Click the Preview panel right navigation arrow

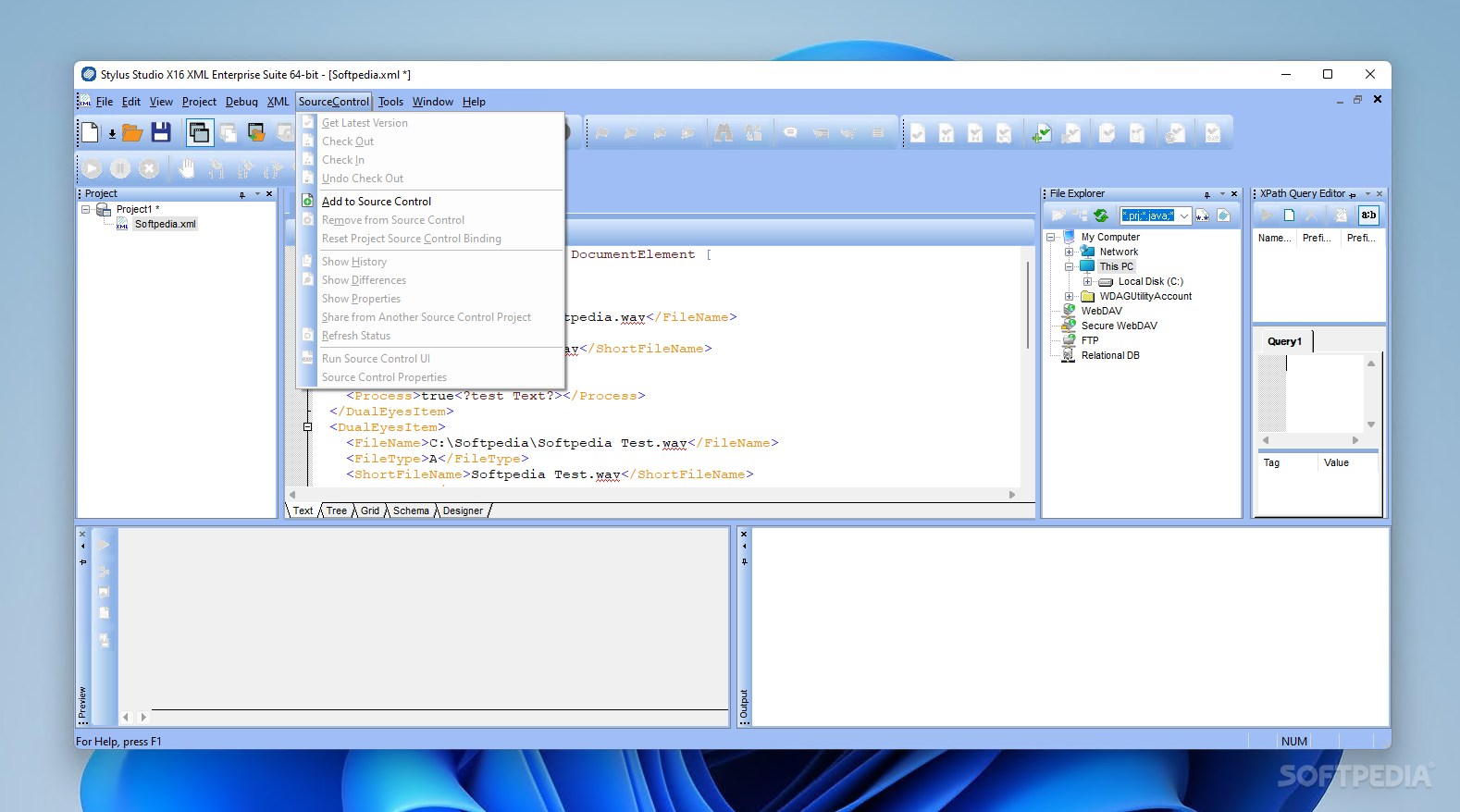pos(143,717)
